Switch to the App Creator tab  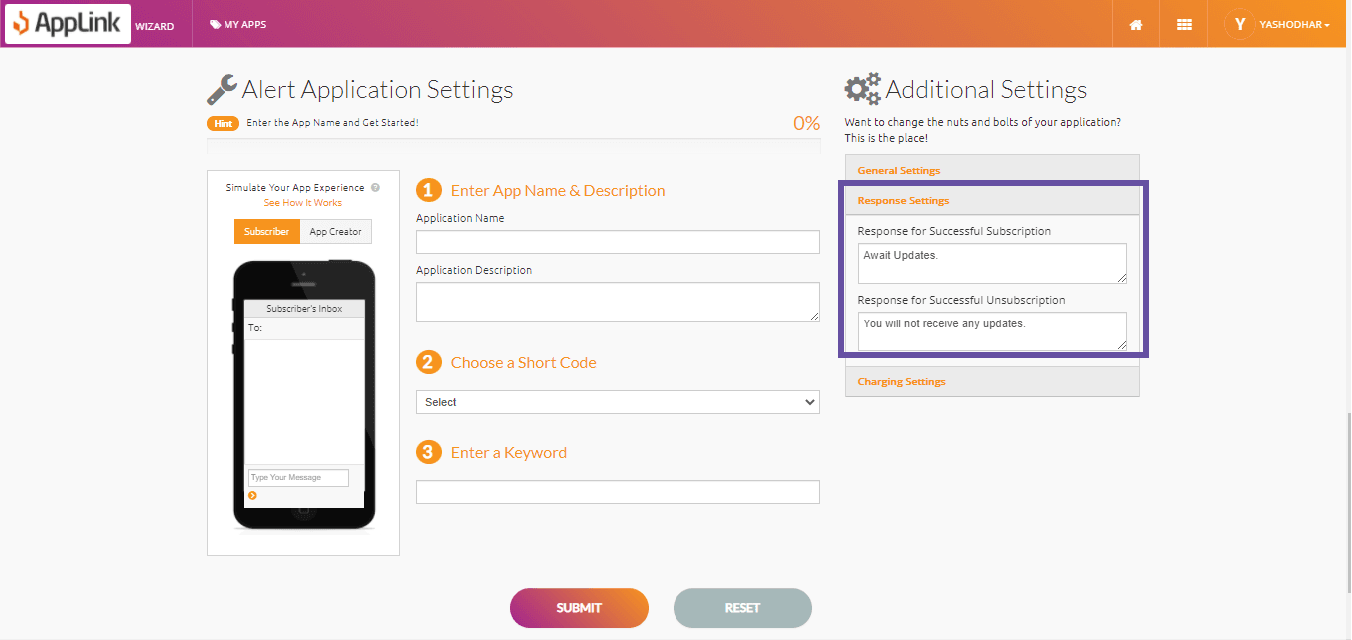tap(335, 231)
